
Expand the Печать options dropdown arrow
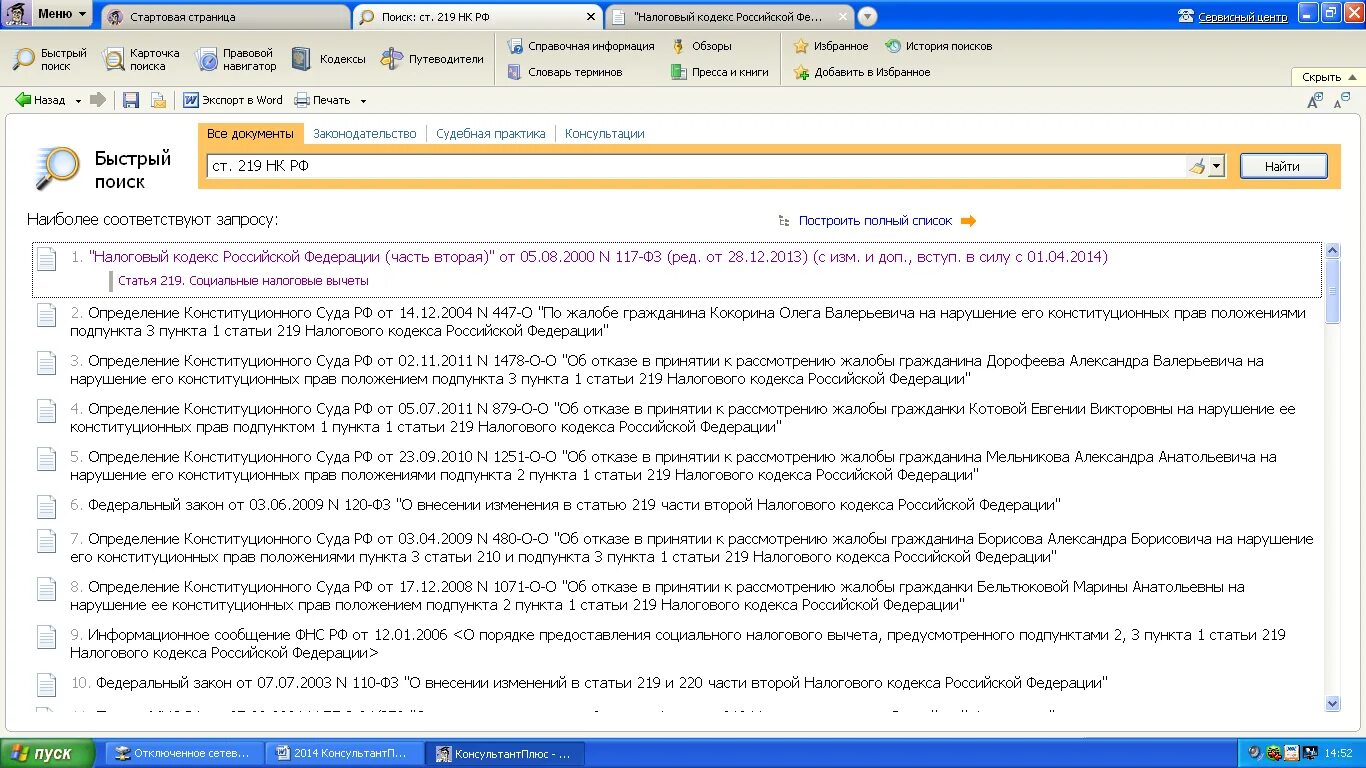pyautogui.click(x=363, y=101)
